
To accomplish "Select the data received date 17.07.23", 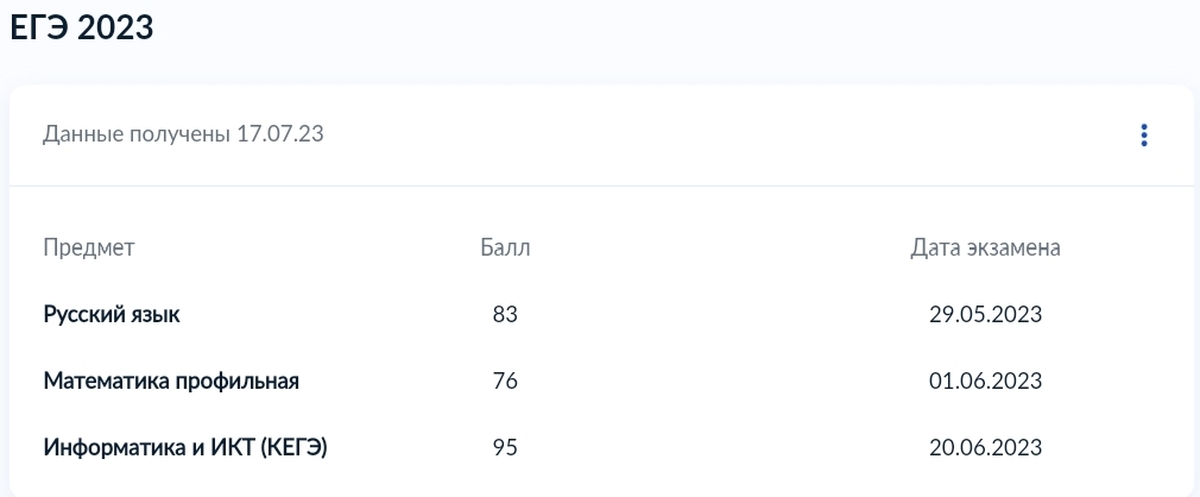I will point(281,134).
